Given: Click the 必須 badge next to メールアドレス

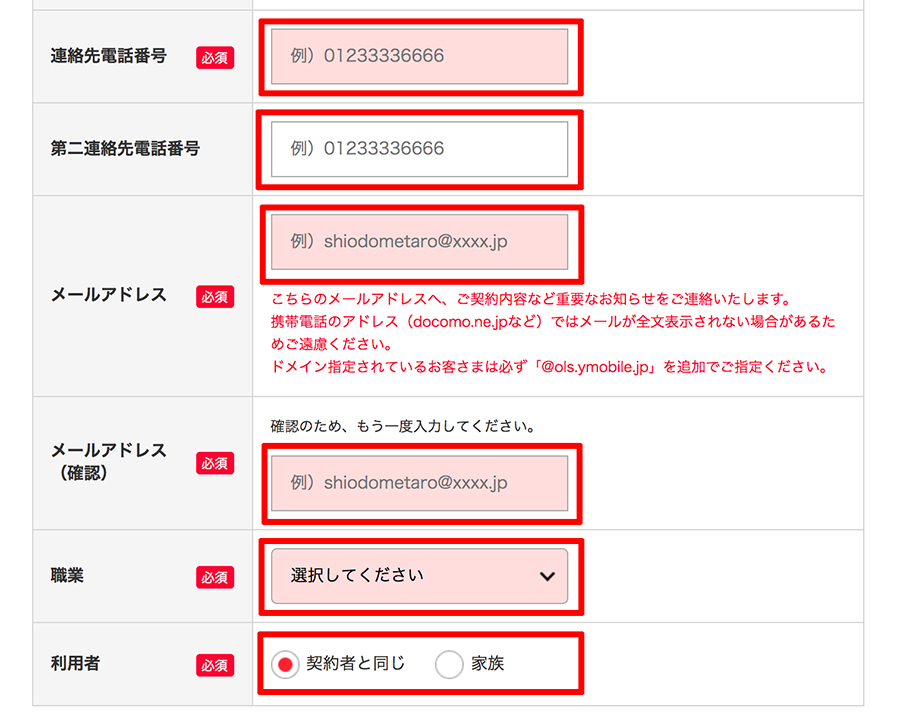Looking at the screenshot, I should click(x=215, y=297).
